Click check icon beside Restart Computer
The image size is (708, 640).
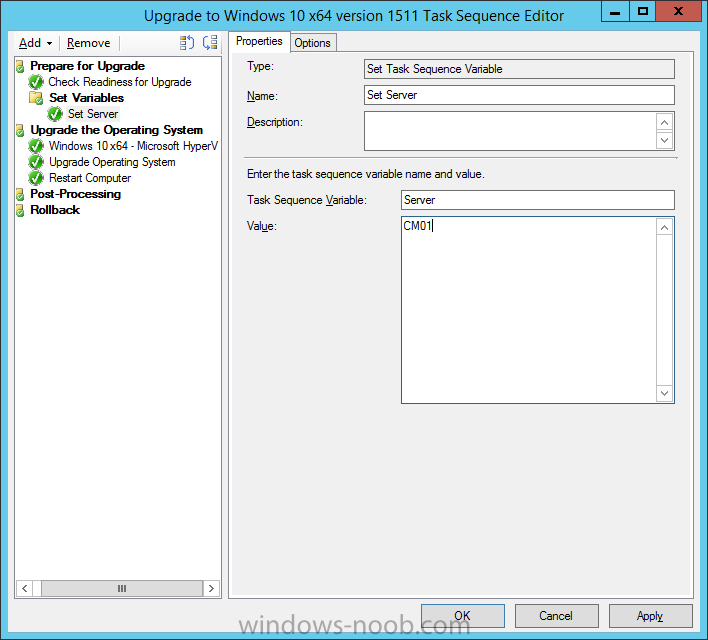(36, 178)
